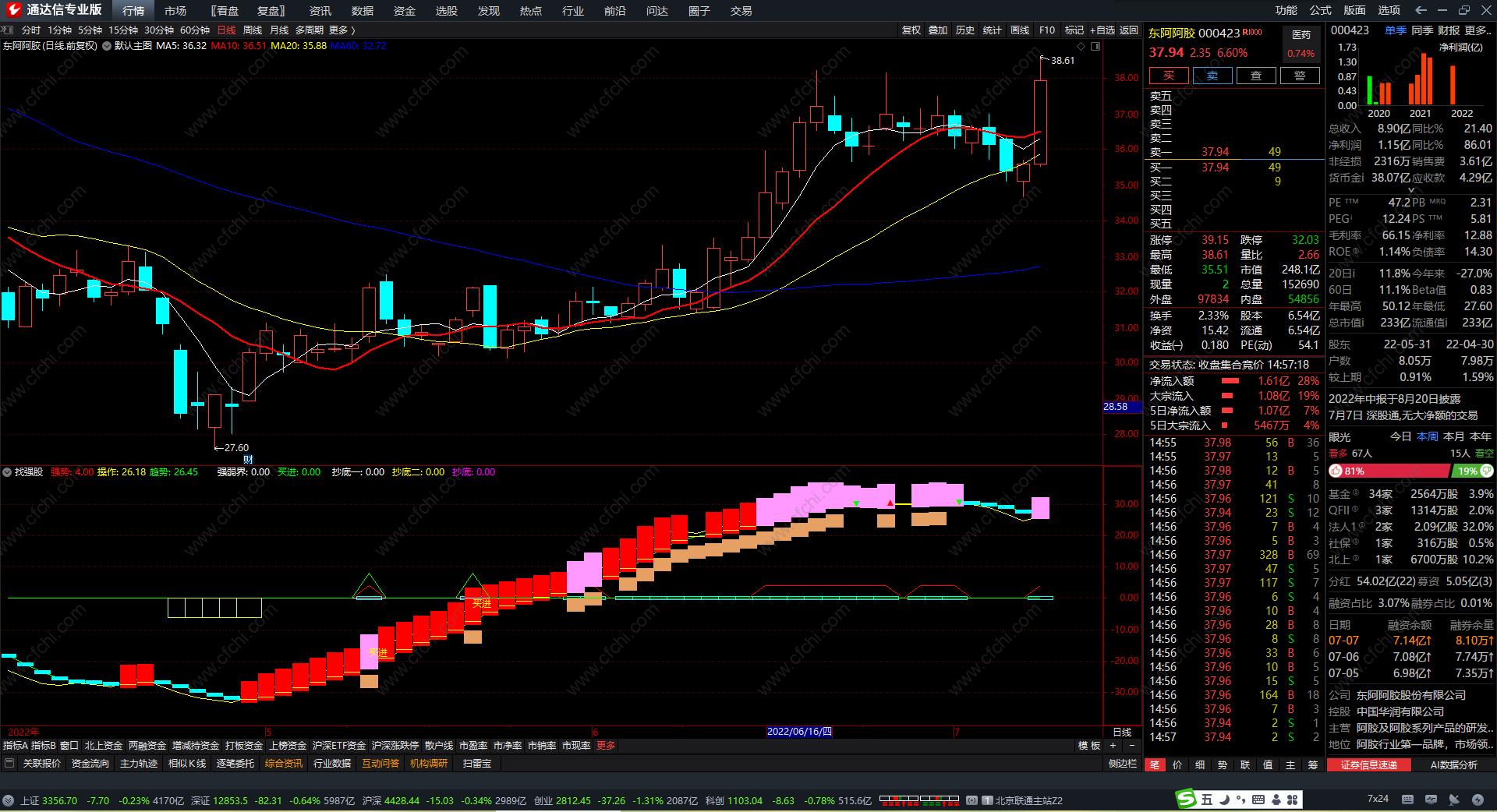Click the keyboard icon in the status bar
This screenshot has width=1497, height=812.
pyautogui.click(x=1407, y=800)
